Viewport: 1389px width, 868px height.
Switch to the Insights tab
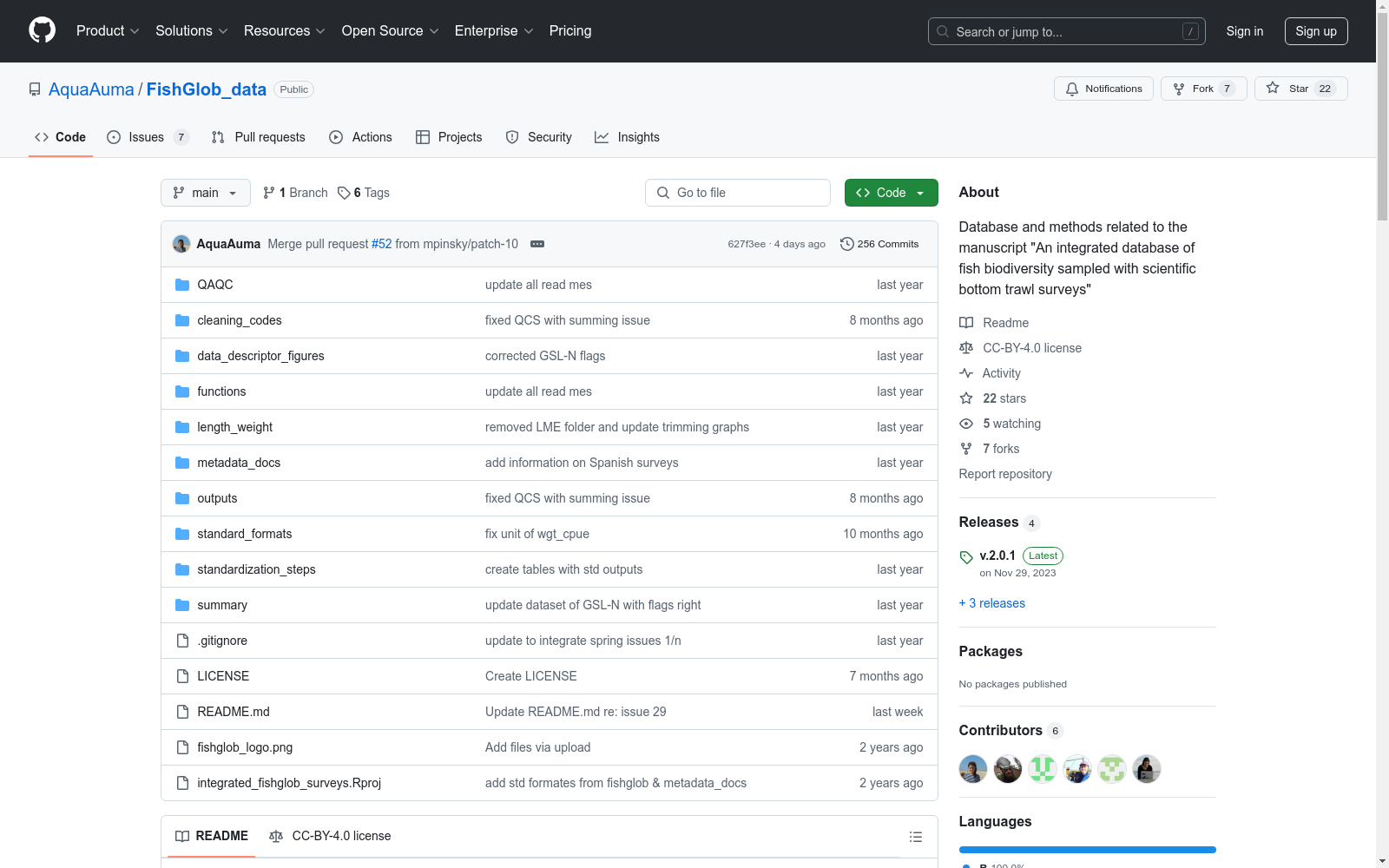tap(627, 137)
